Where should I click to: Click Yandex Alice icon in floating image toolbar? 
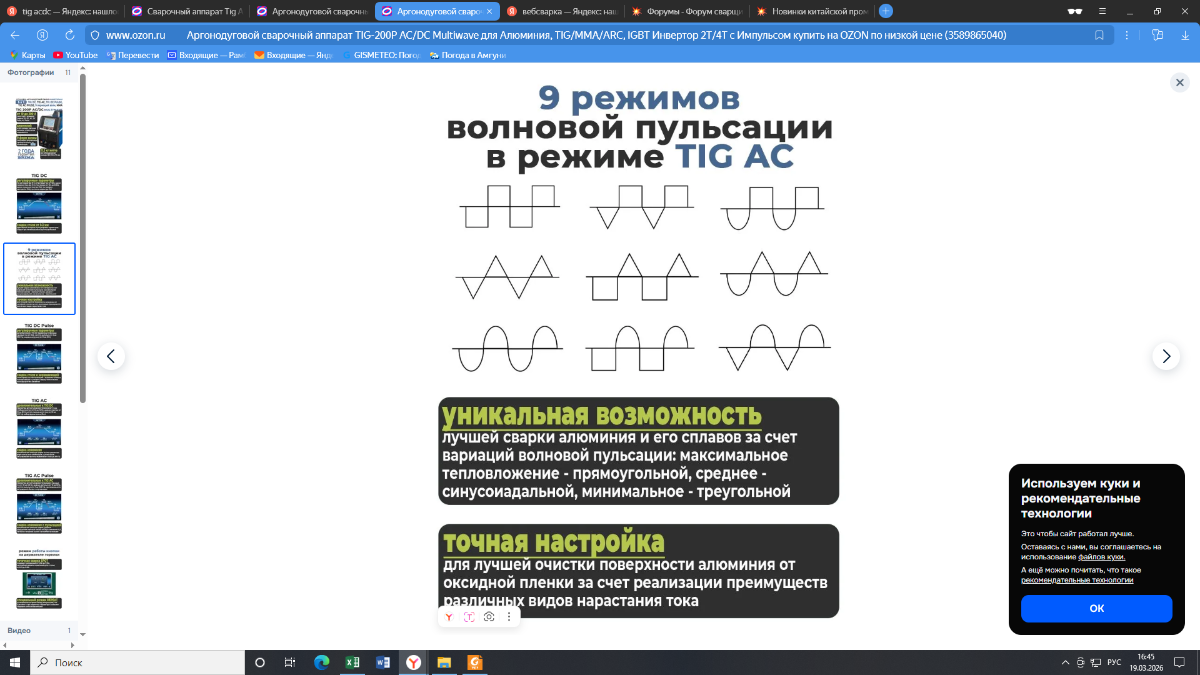coord(450,617)
